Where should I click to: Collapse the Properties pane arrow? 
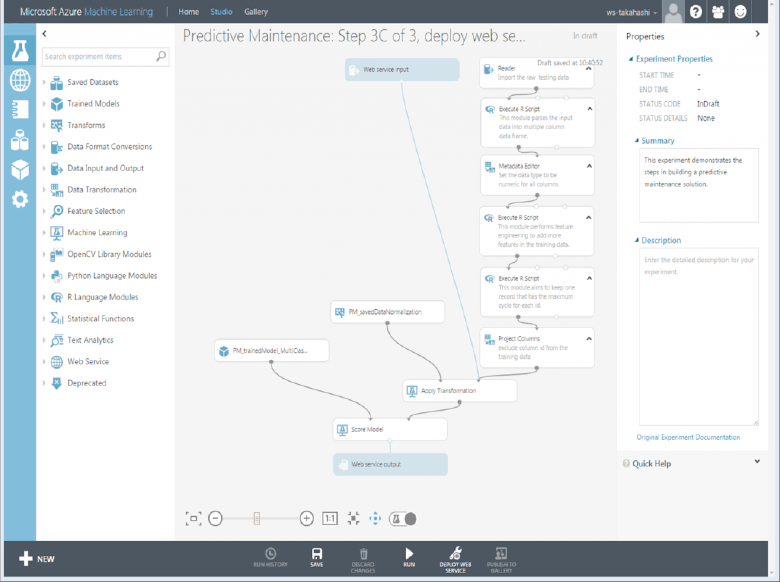click(757, 34)
